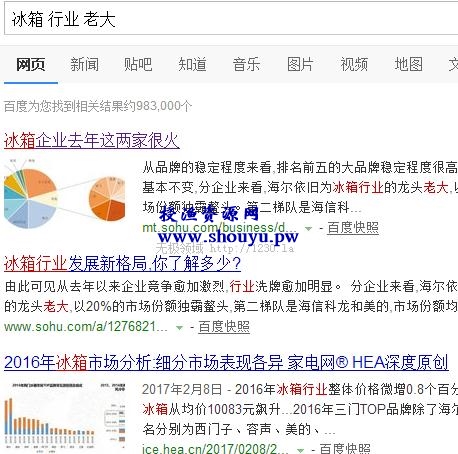Open result 冰箱行业发展新格局,你了解多少?

(x=122, y=263)
